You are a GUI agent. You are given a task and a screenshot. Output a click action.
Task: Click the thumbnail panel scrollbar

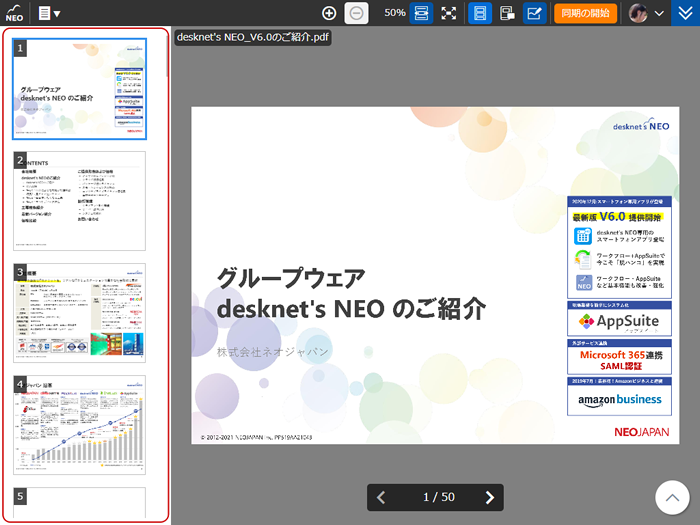click(167, 56)
